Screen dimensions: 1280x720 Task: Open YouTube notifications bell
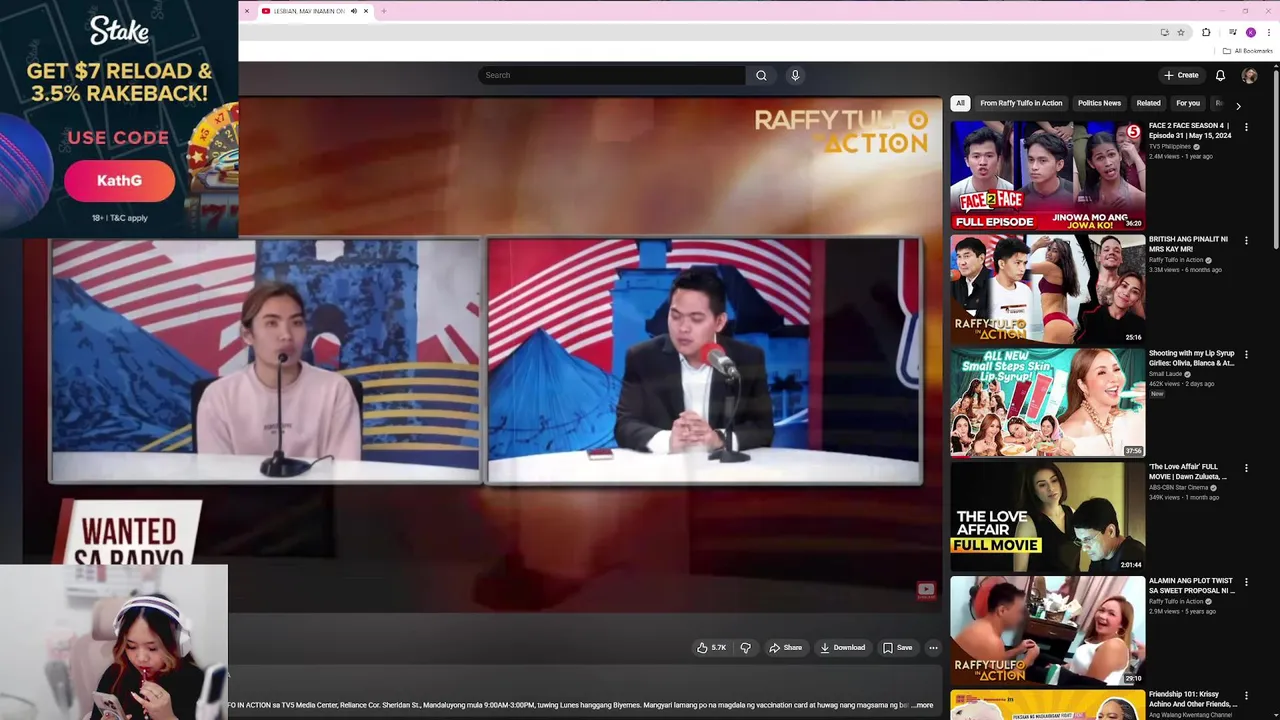(x=1220, y=75)
